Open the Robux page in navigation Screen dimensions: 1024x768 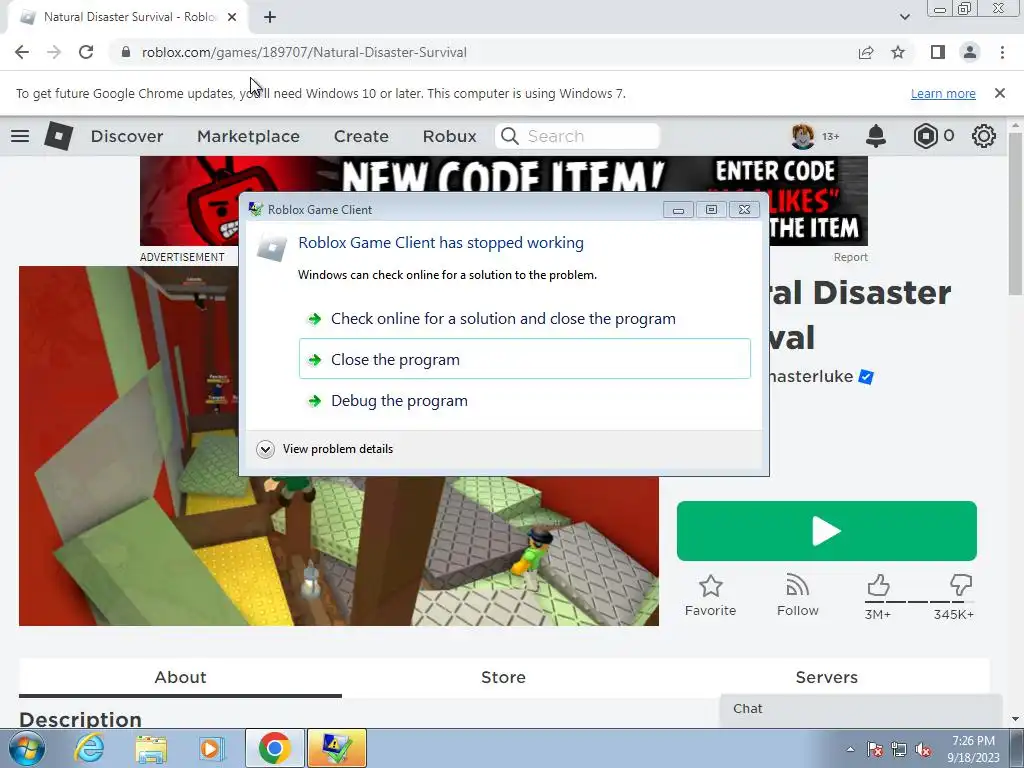click(x=449, y=136)
